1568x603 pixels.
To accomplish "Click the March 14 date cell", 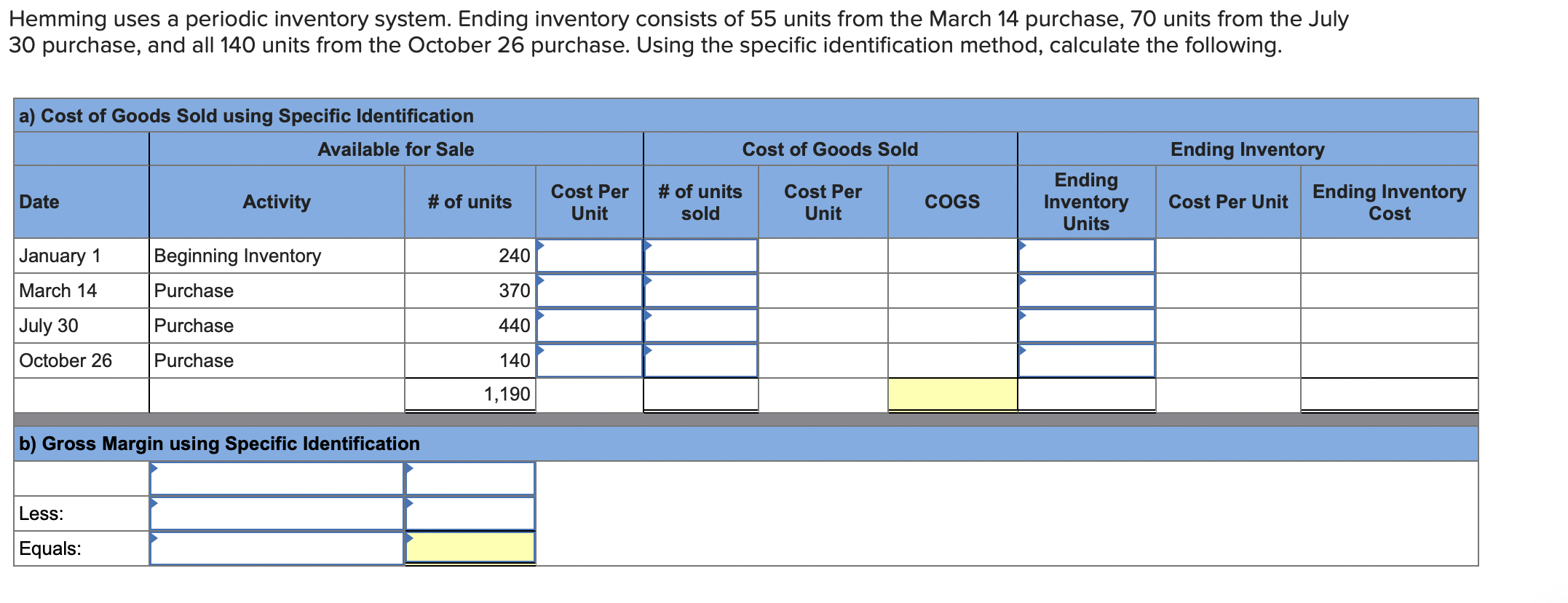I will [x=82, y=291].
